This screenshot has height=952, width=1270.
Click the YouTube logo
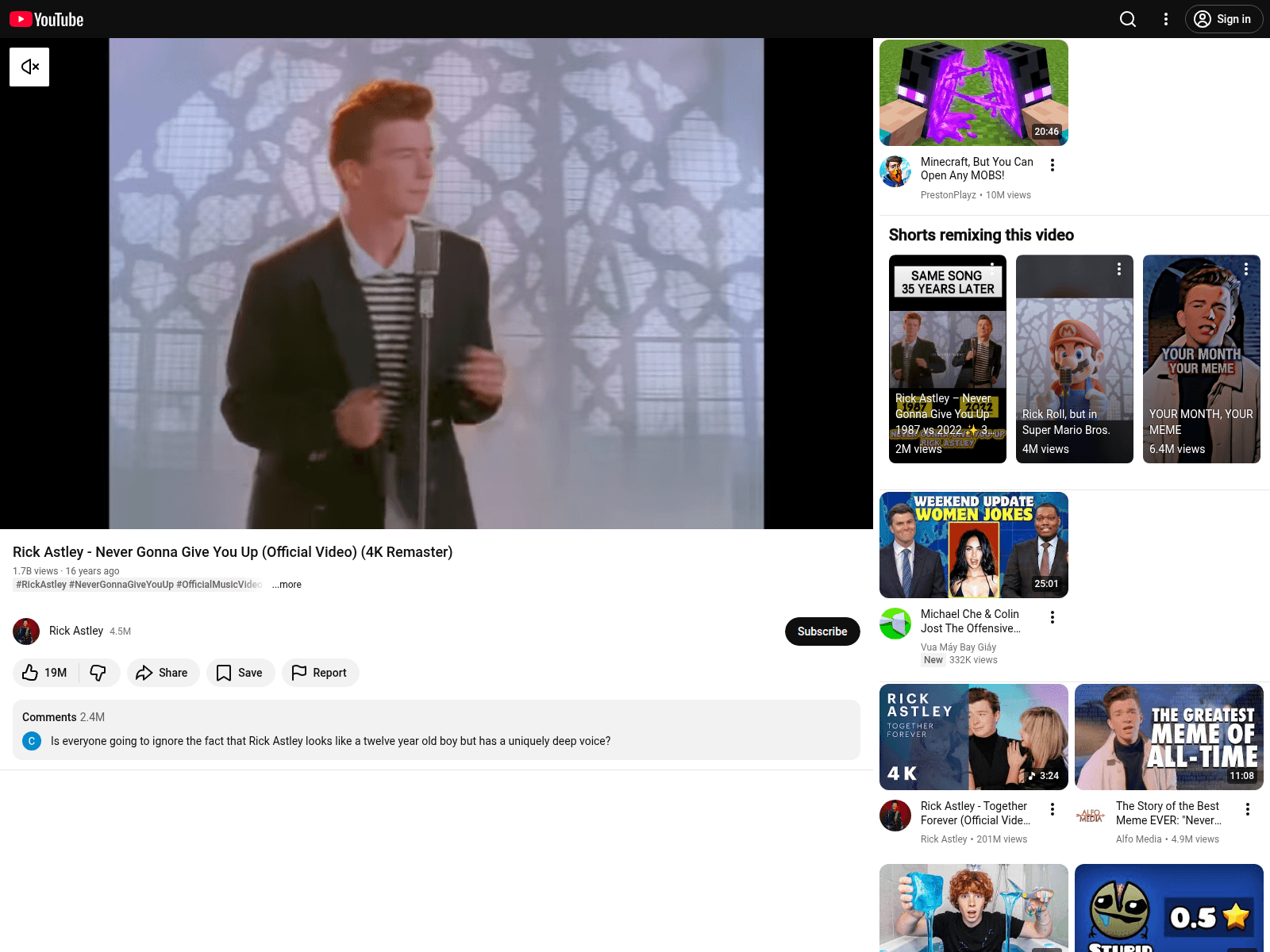[46, 19]
